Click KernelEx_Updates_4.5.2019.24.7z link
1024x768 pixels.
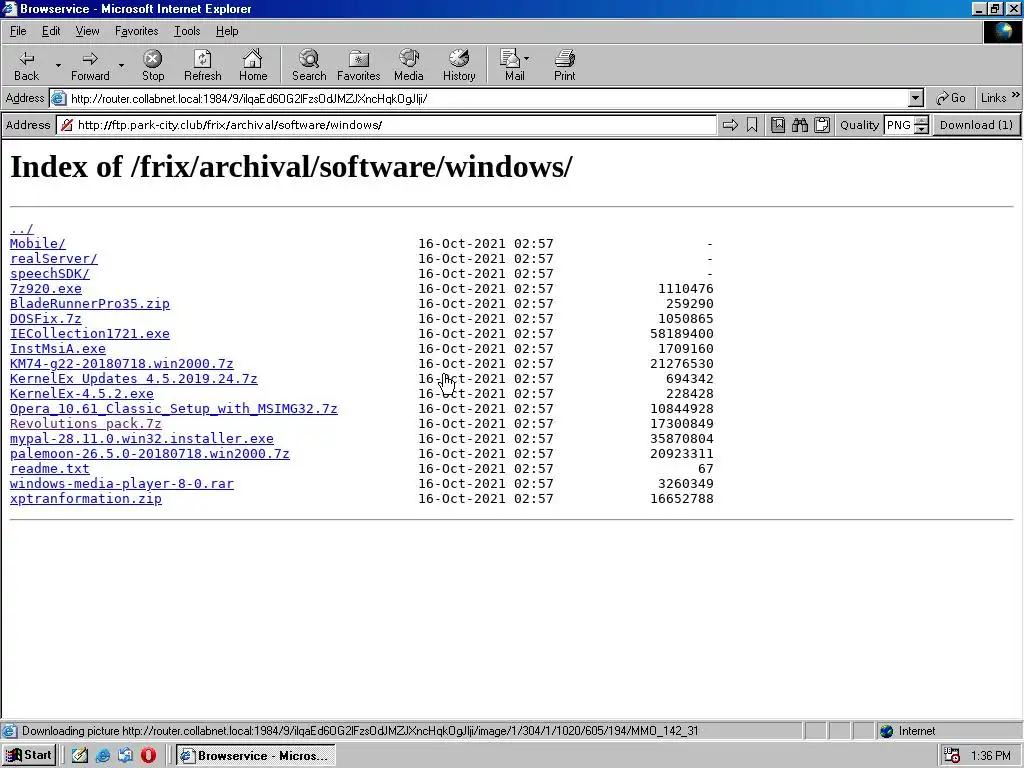tap(134, 379)
